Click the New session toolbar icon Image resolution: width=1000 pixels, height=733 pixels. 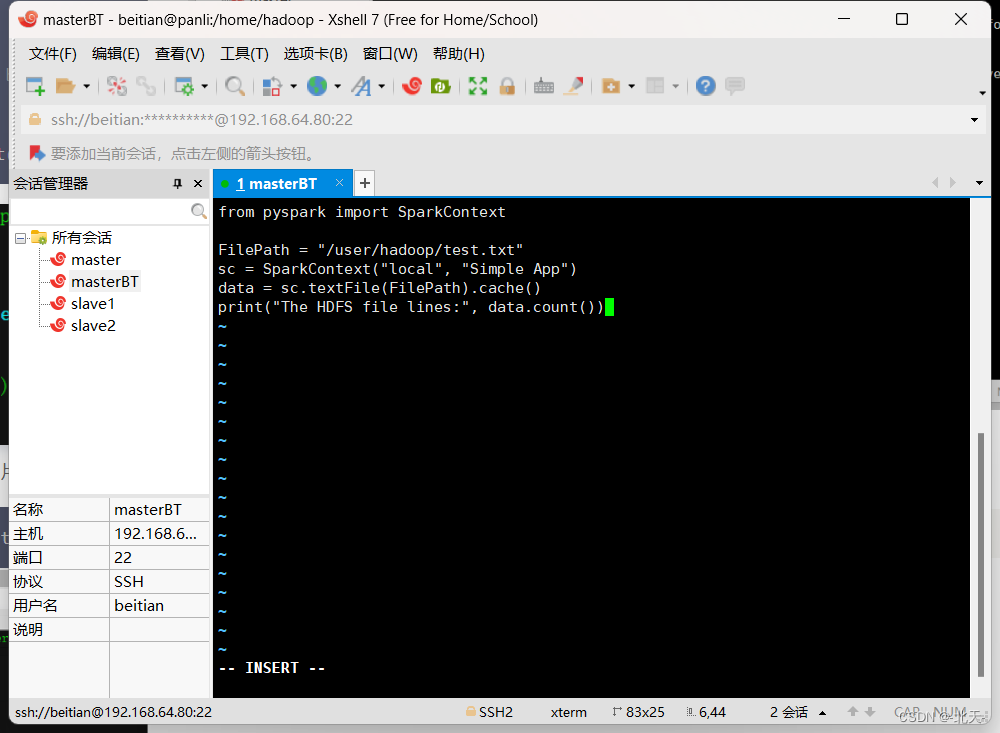click(34, 85)
